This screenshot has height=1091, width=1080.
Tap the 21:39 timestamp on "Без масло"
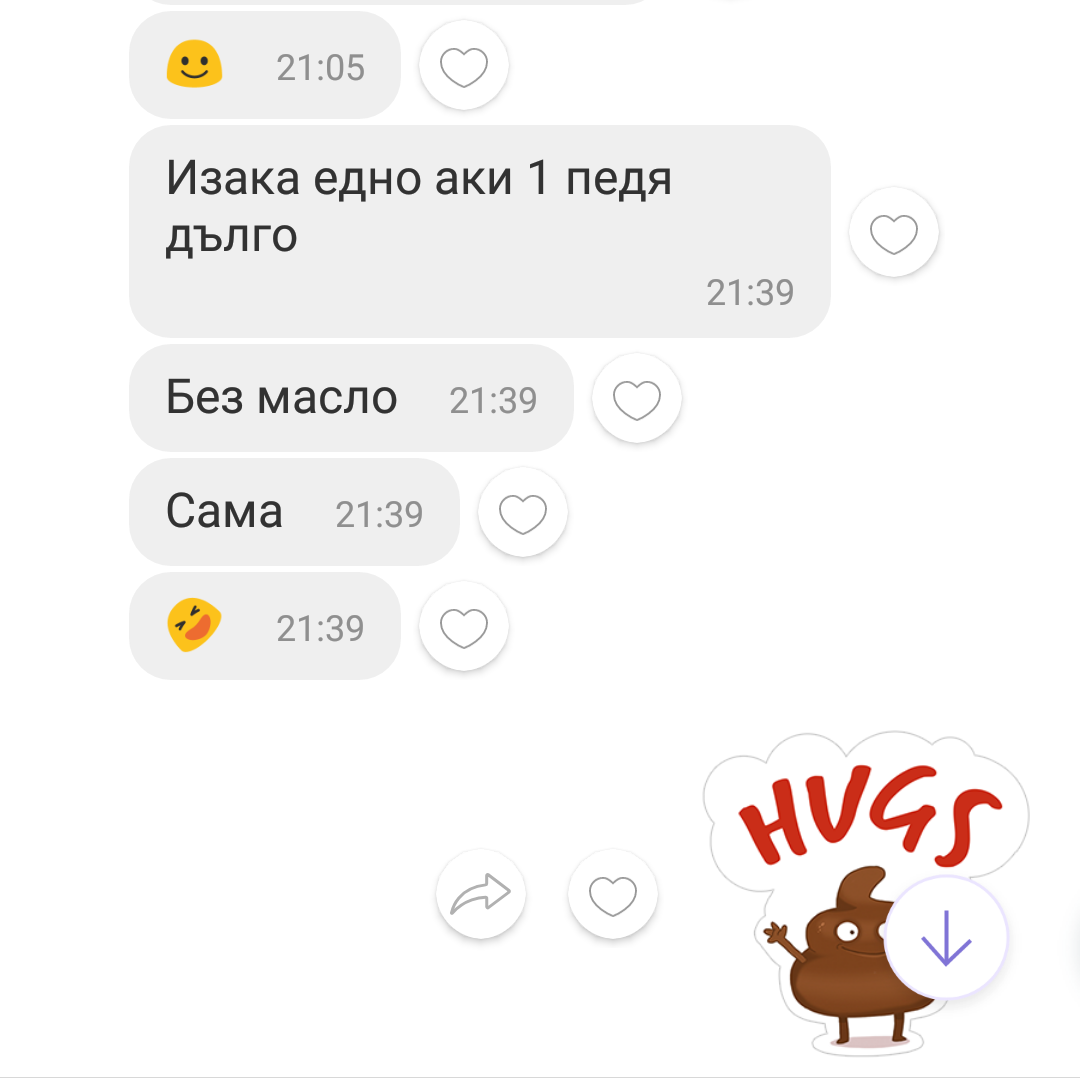point(493,401)
